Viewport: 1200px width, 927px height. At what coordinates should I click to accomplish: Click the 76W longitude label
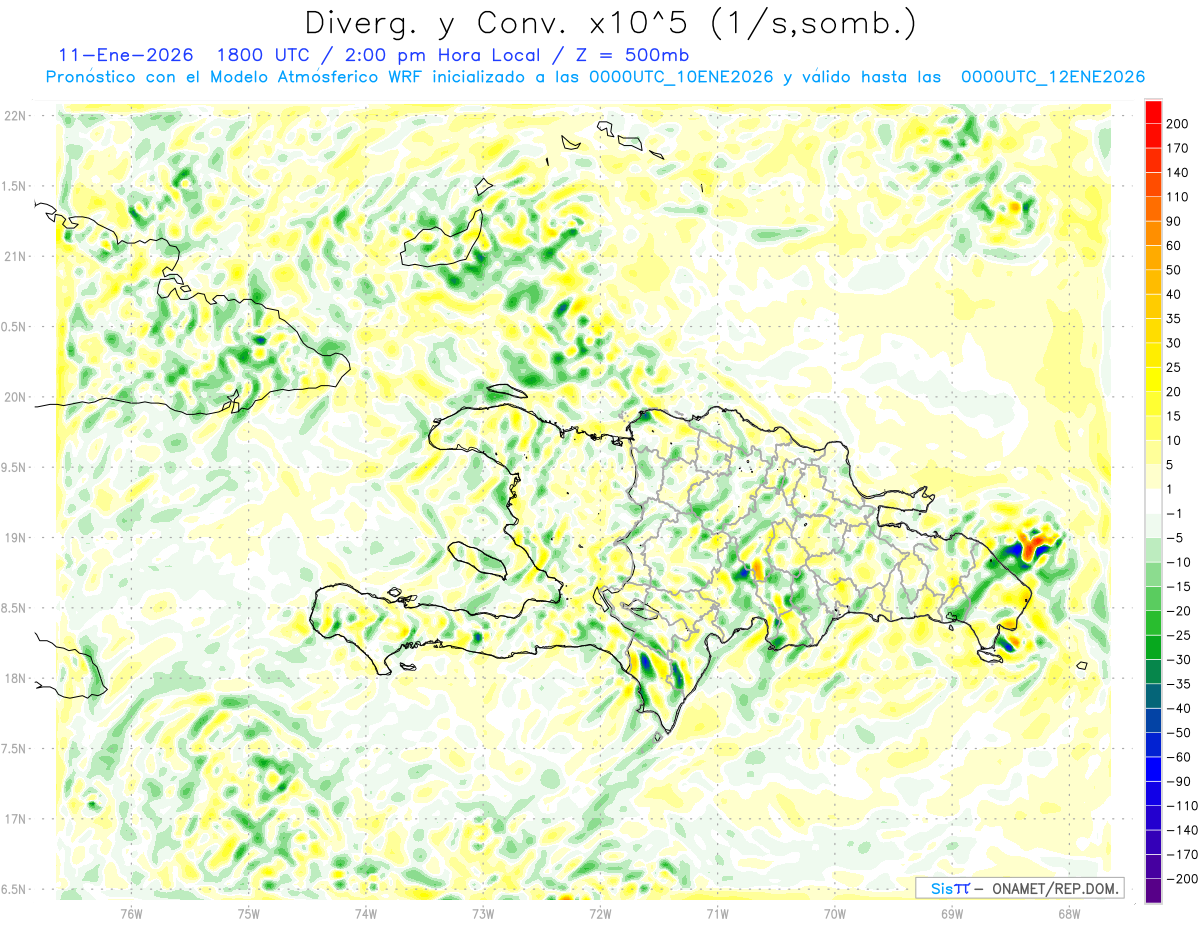click(x=131, y=913)
